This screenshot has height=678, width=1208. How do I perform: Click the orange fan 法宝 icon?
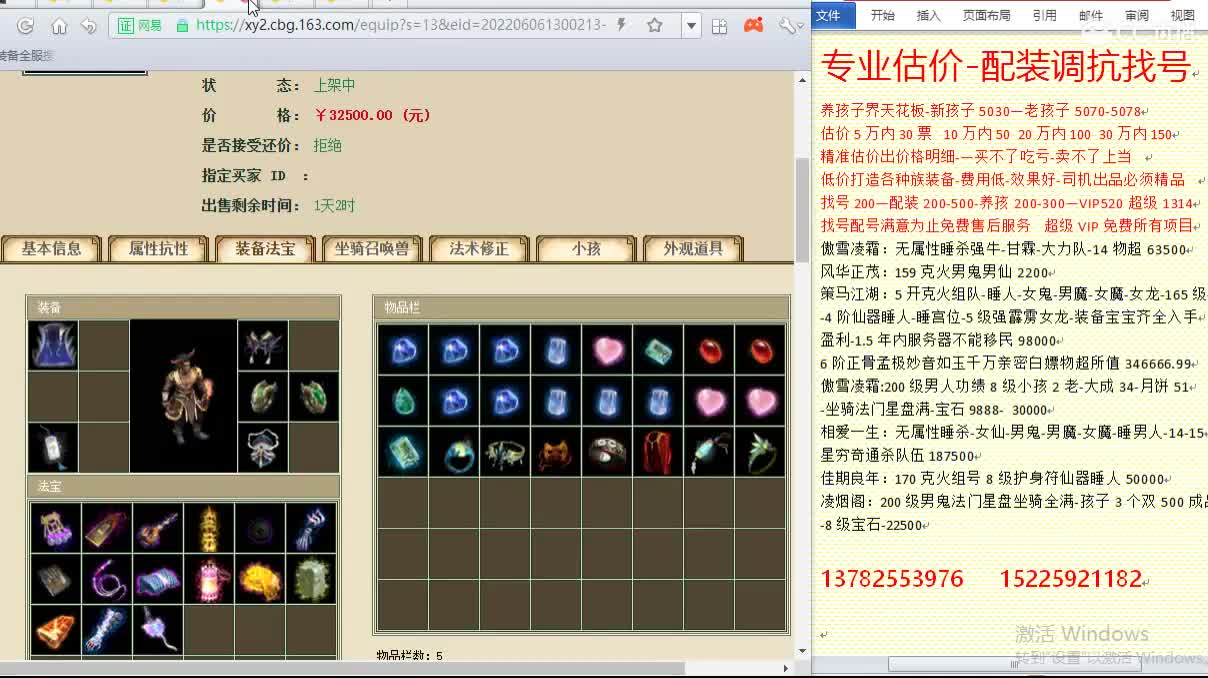[55, 630]
